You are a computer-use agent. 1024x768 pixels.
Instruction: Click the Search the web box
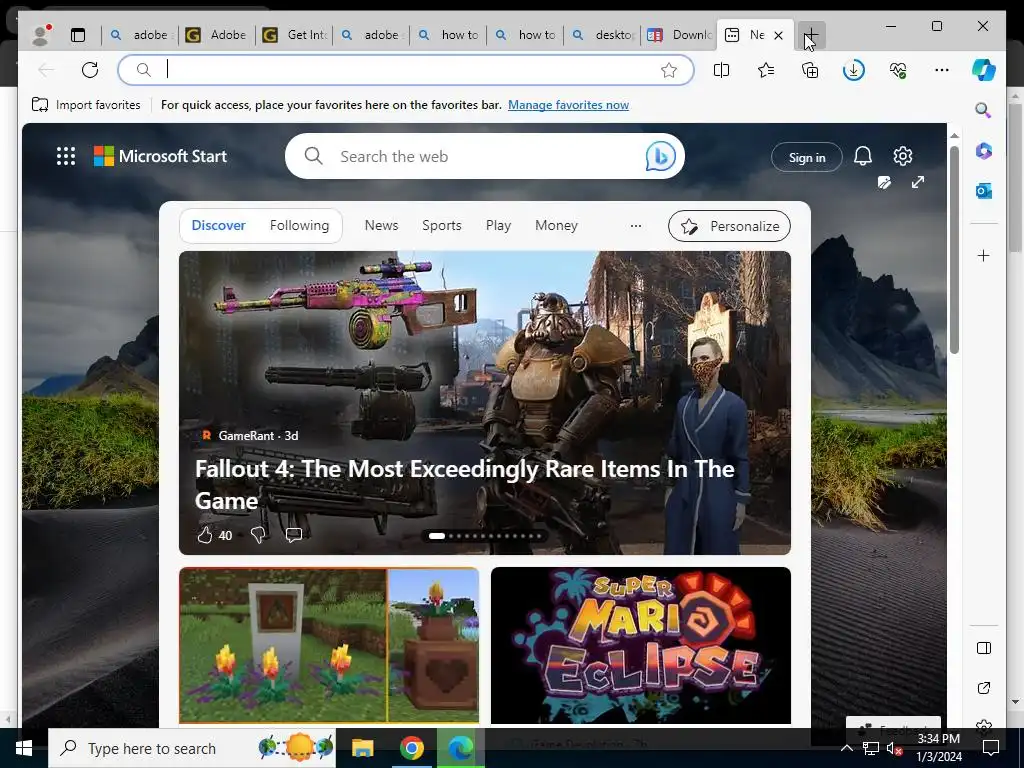pyautogui.click(x=483, y=156)
